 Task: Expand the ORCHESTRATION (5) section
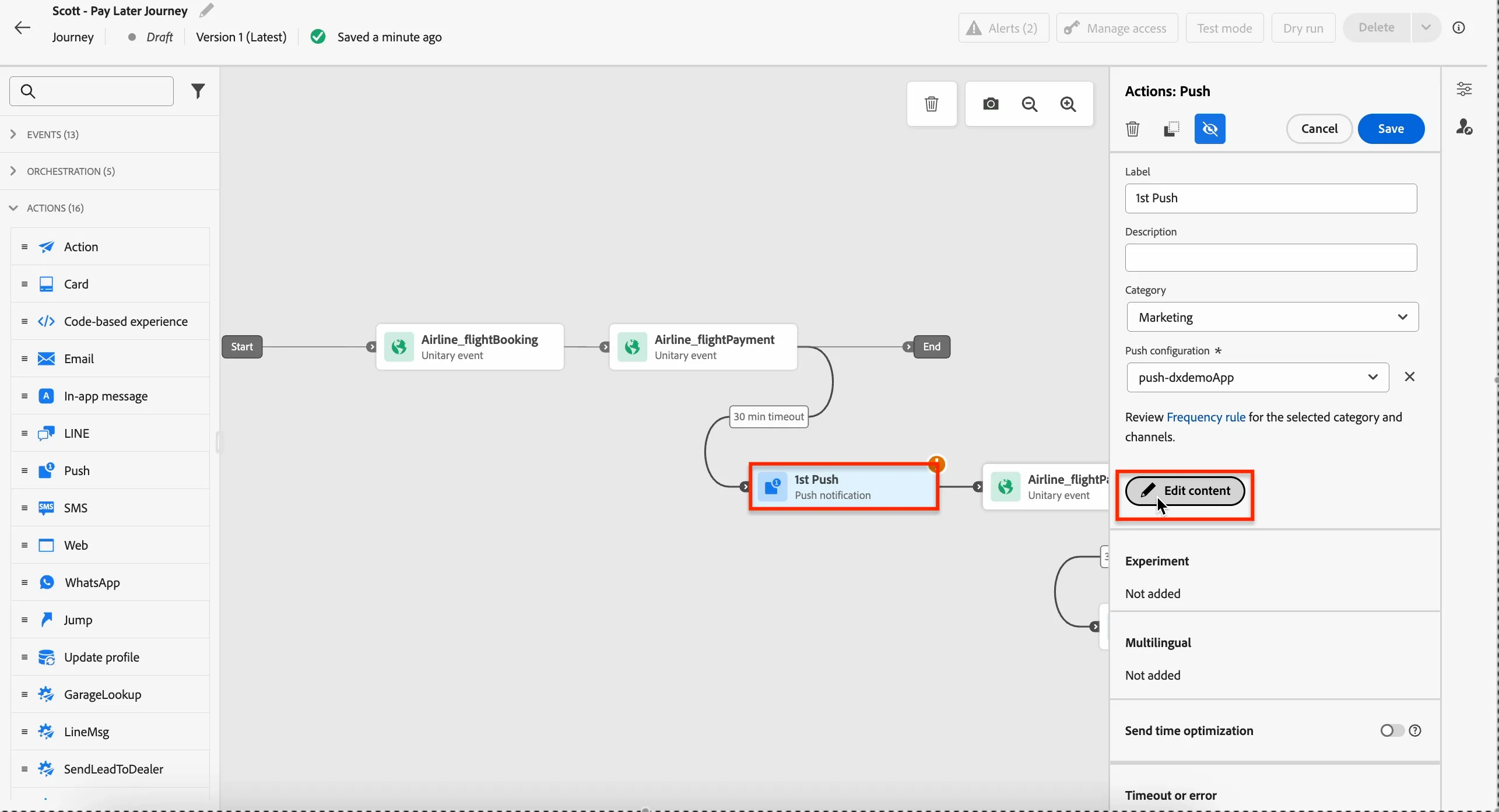[x=110, y=171]
